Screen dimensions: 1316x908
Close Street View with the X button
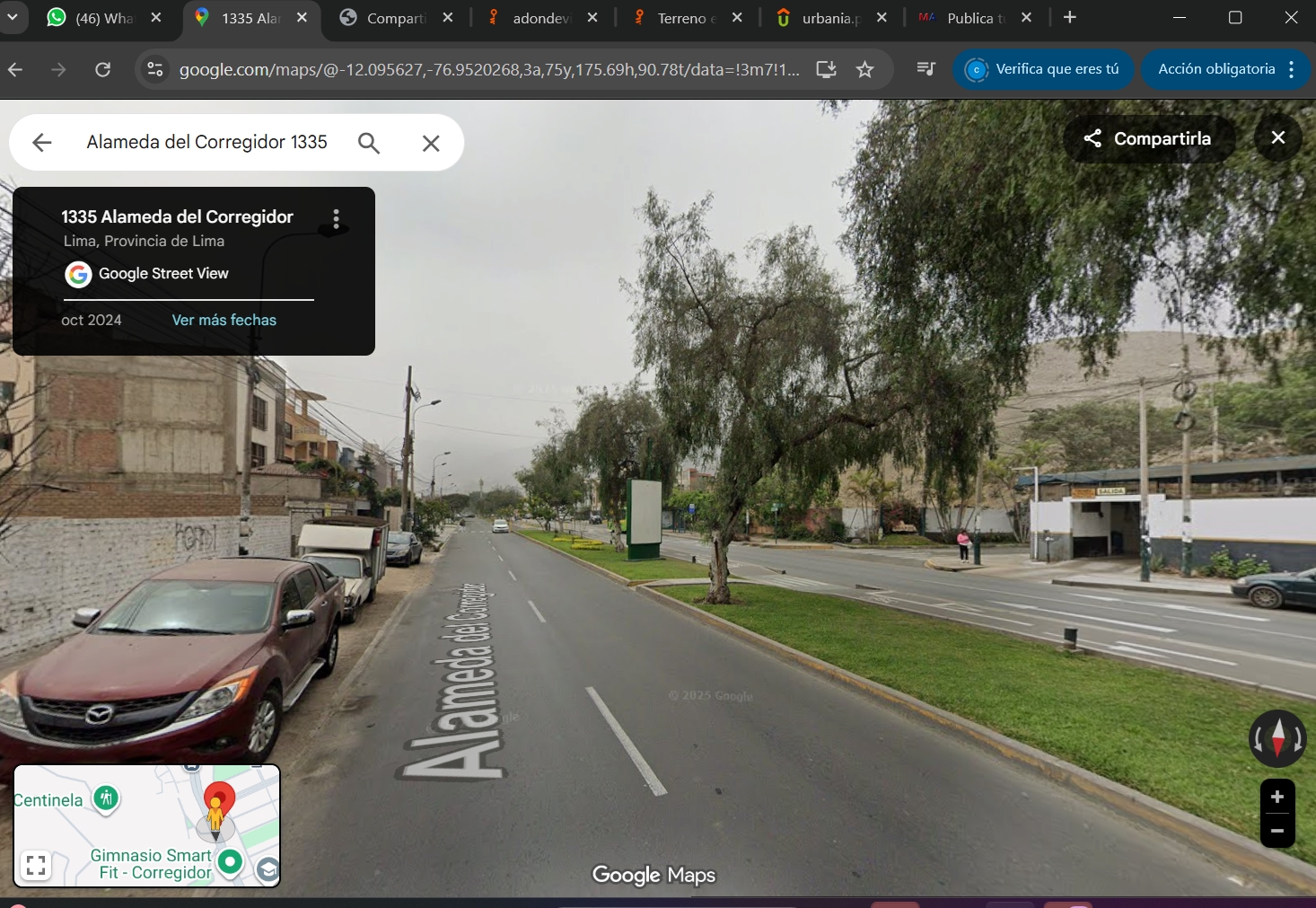click(1278, 137)
